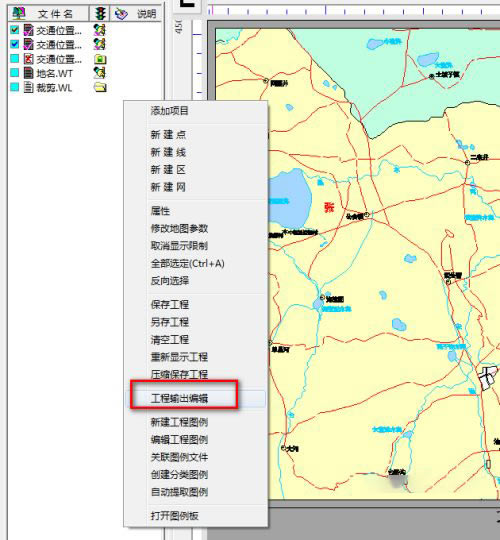The image size is (500, 540).
Task: Click 保存工程 in the menu
Action: point(169,304)
